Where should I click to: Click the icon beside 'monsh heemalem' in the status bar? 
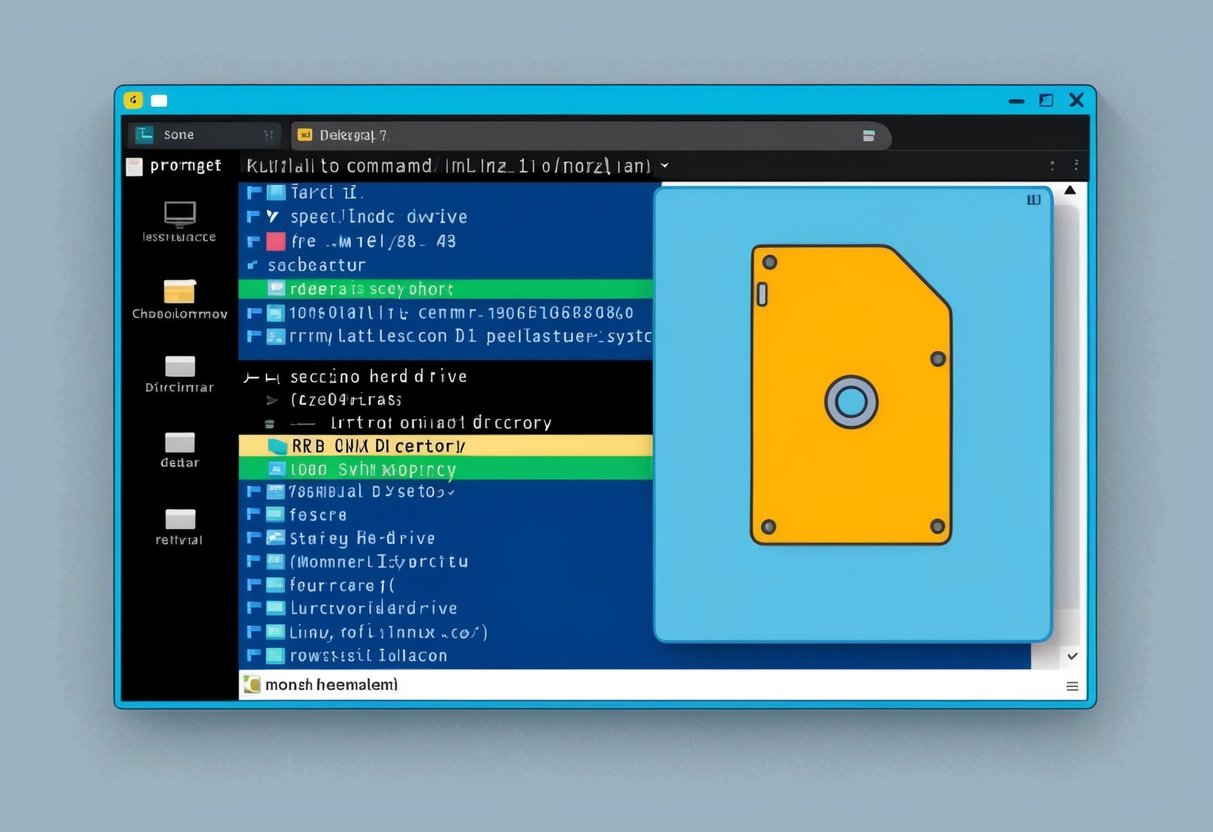pyautogui.click(x=252, y=684)
